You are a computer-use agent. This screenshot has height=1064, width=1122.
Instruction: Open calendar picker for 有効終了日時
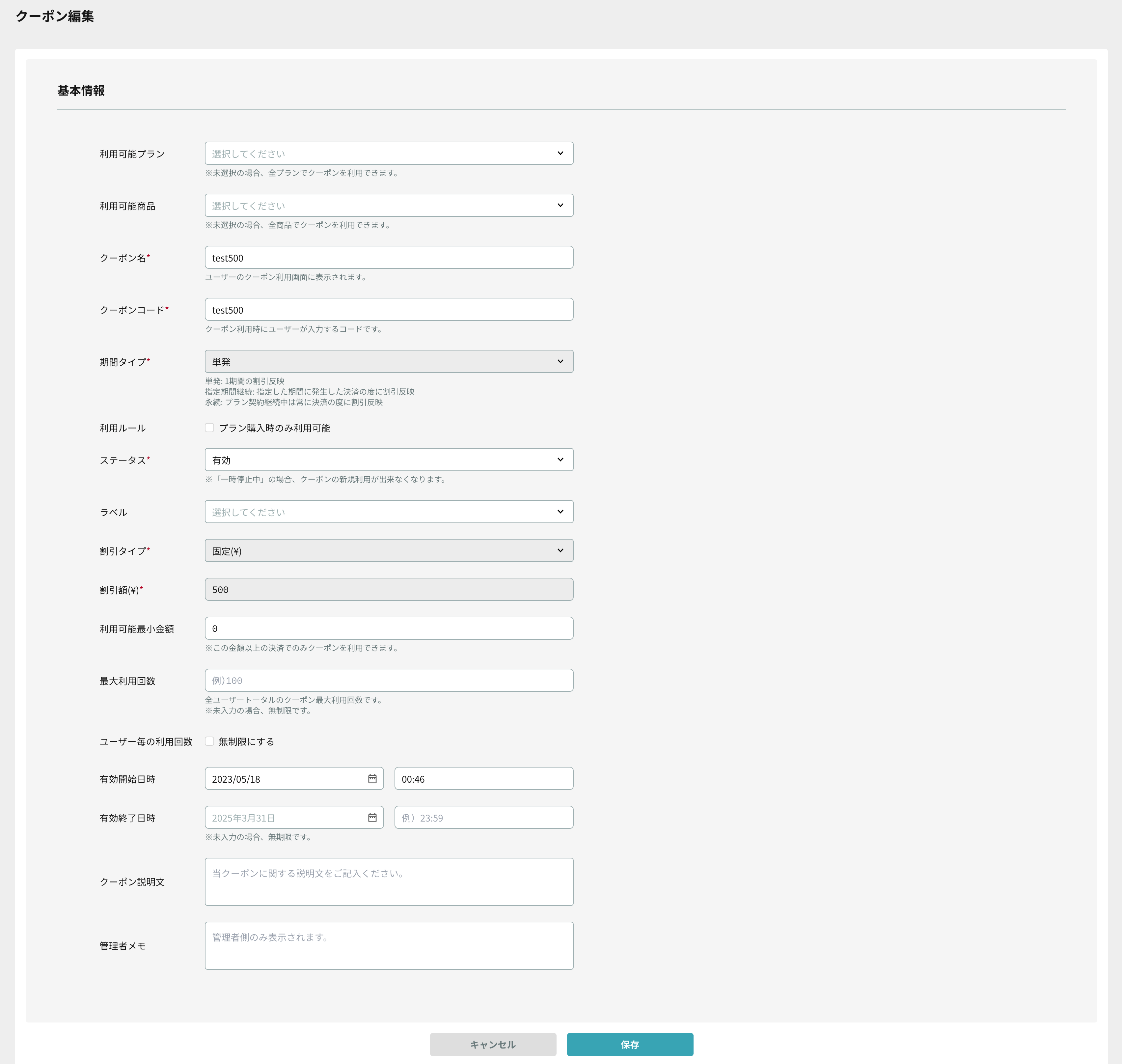pos(372,817)
